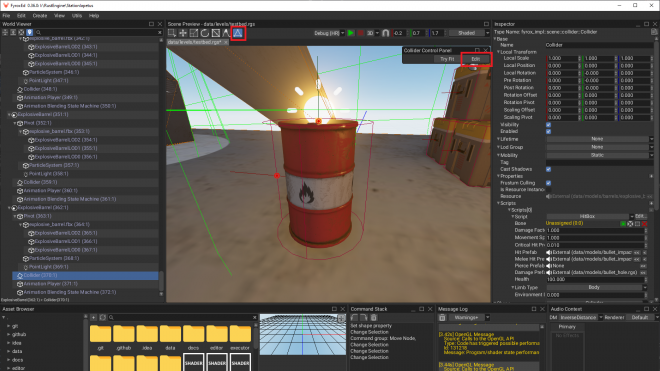Select the Primary bus in Audio Context
Image resolution: width=660 pixels, height=371 pixels.
[x=567, y=327]
